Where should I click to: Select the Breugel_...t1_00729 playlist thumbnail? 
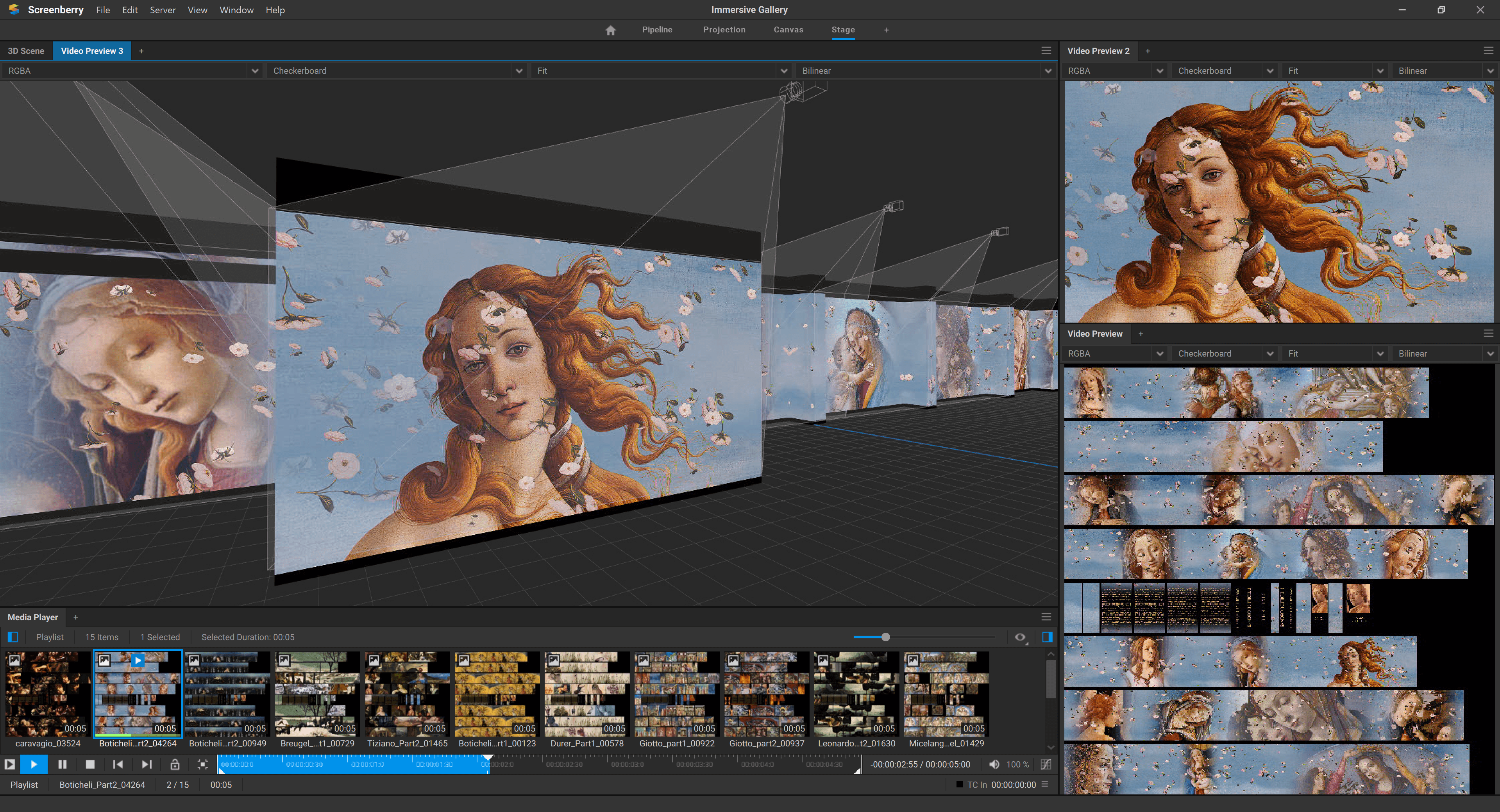[x=317, y=694]
